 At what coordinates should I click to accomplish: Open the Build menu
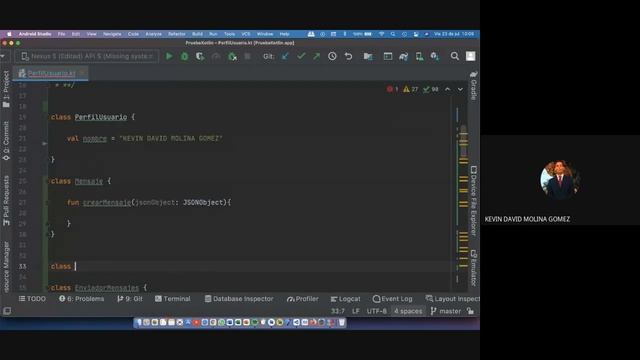197,34
